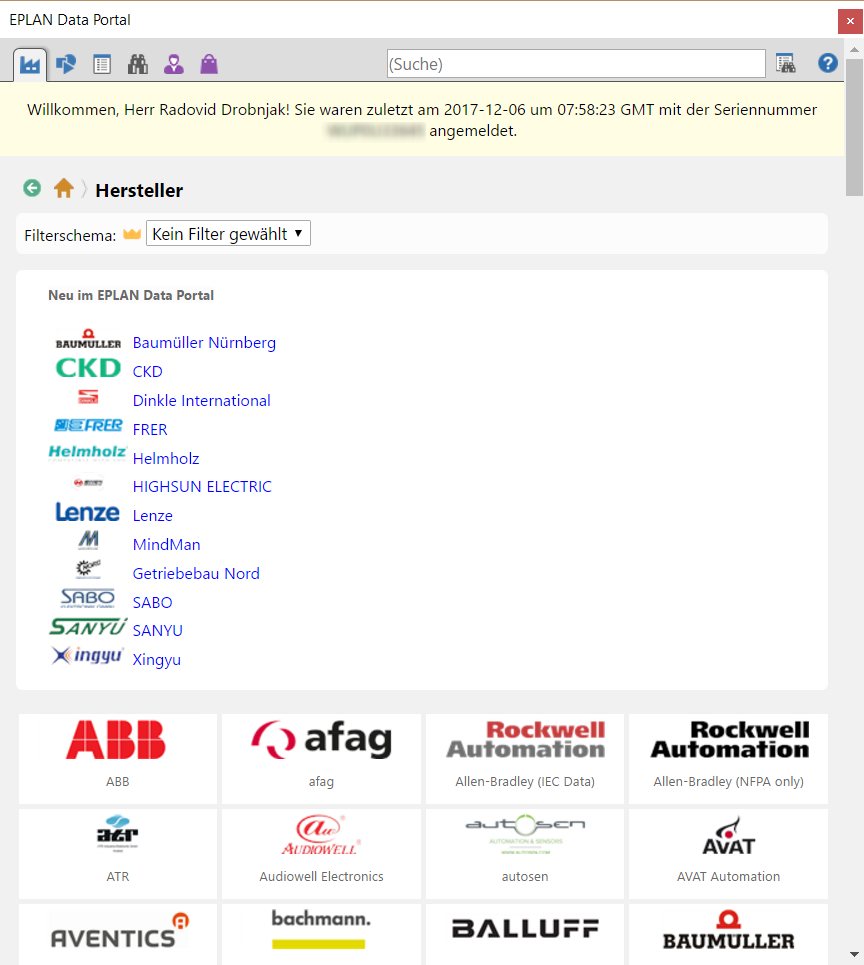Start a search using the binoculars icon
Screen dimensions: 864x965
click(x=138, y=63)
